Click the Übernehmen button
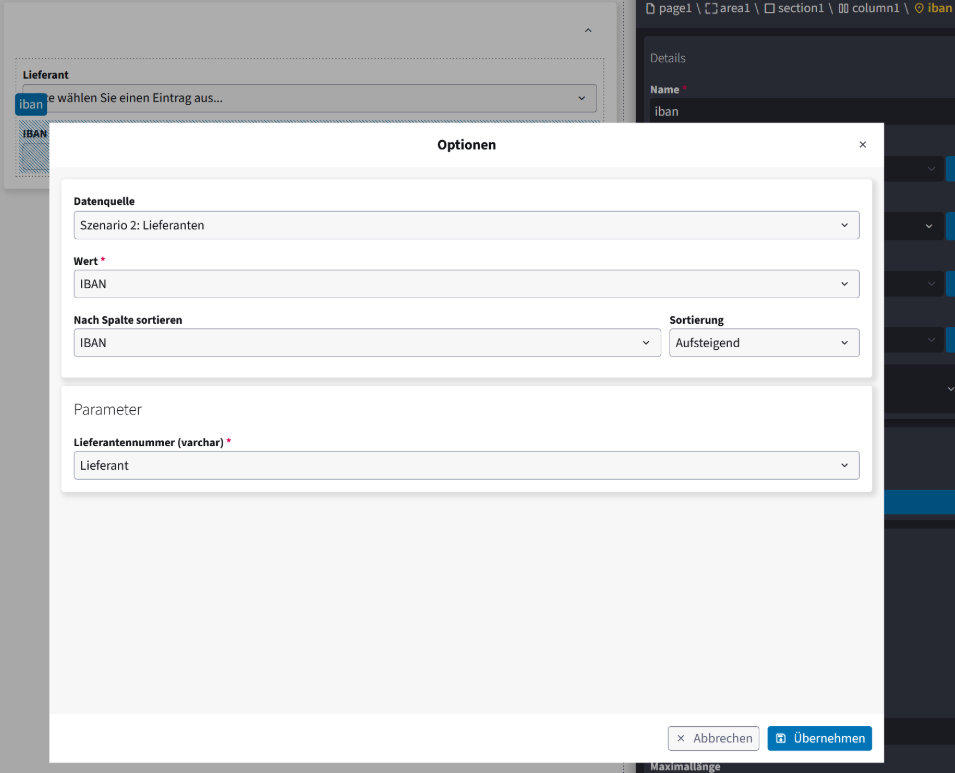The width and height of the screenshot is (955, 773). 820,738
